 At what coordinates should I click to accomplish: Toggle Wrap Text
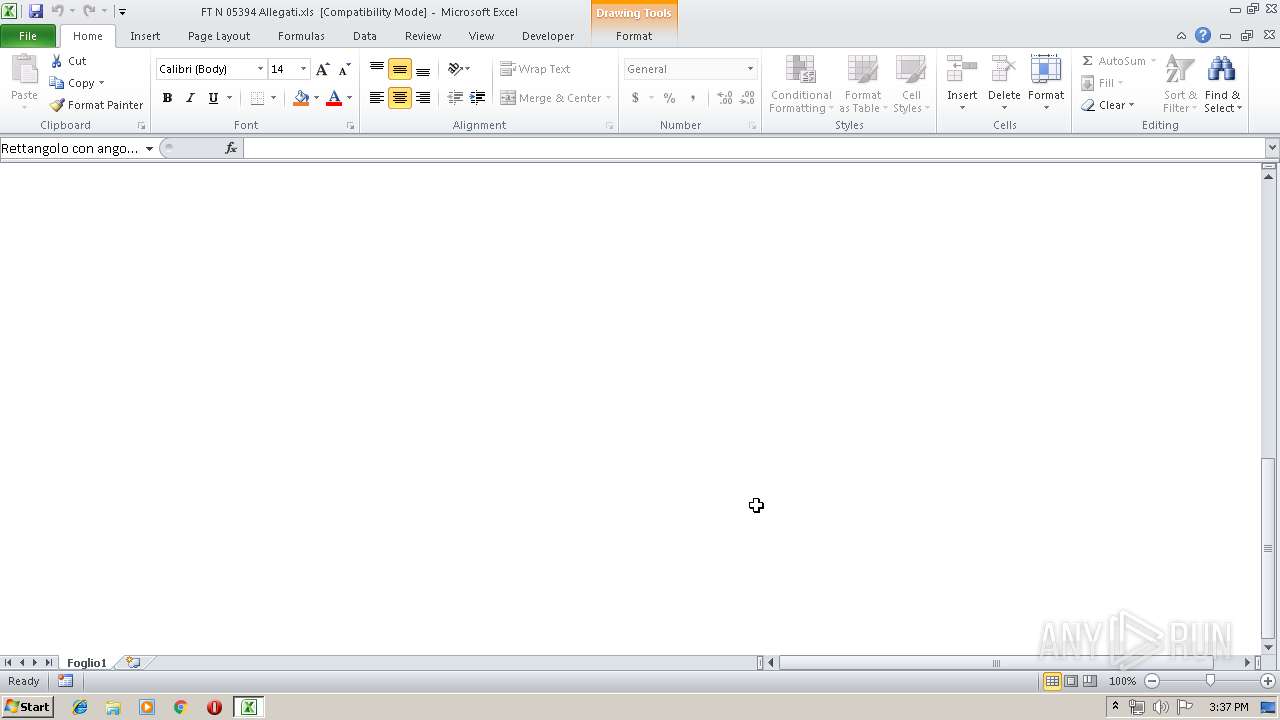coord(536,69)
